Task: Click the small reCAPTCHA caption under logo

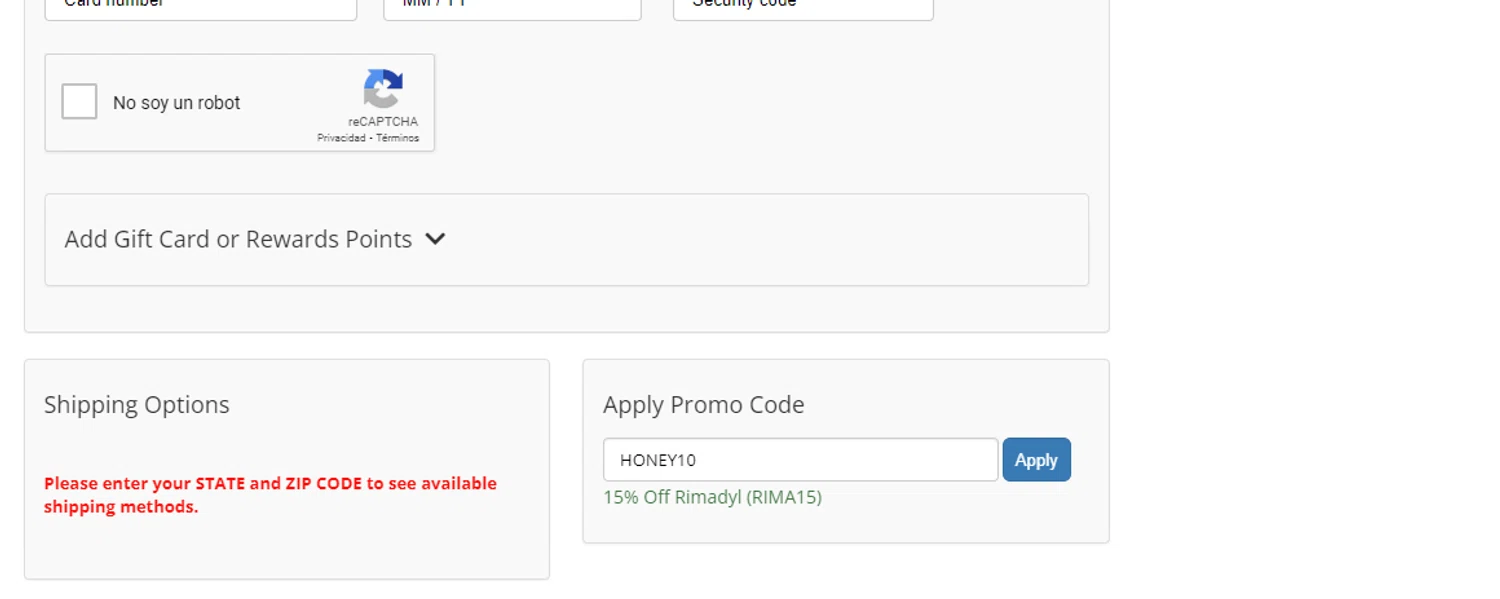Action: click(383, 122)
